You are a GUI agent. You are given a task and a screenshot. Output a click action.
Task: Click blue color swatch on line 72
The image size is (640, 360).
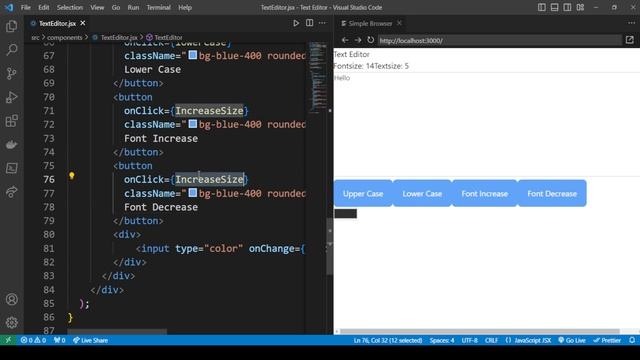click(x=193, y=124)
